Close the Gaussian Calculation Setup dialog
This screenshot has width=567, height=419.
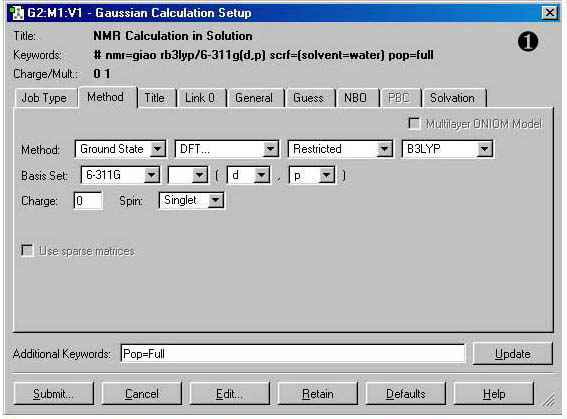point(550,13)
